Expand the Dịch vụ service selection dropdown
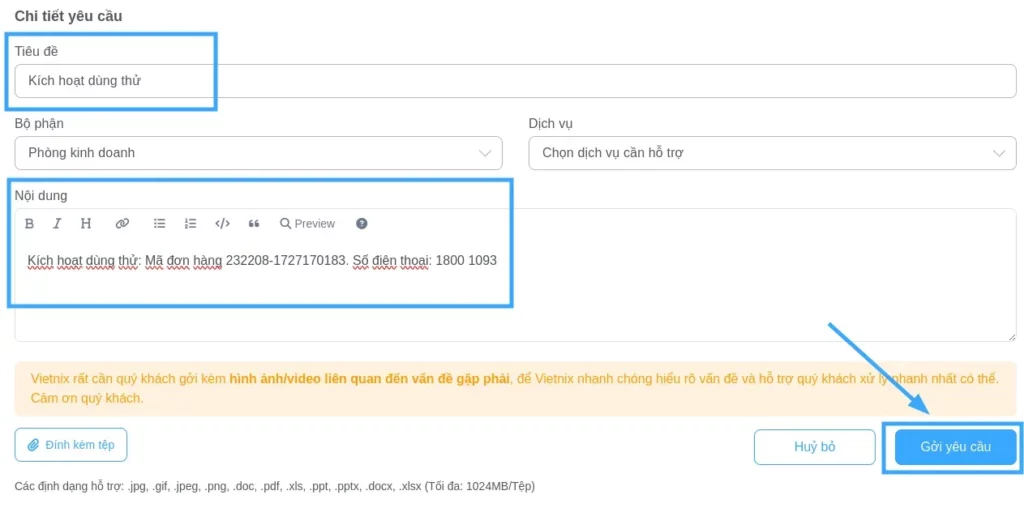1024x512 pixels. (772, 153)
